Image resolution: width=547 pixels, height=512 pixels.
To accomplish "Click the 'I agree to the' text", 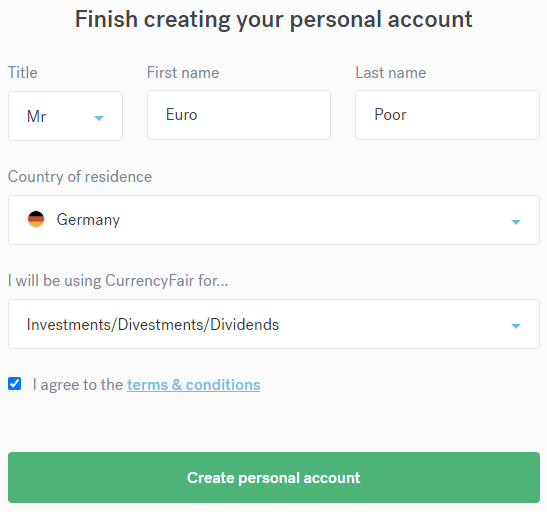I will pos(78,385).
